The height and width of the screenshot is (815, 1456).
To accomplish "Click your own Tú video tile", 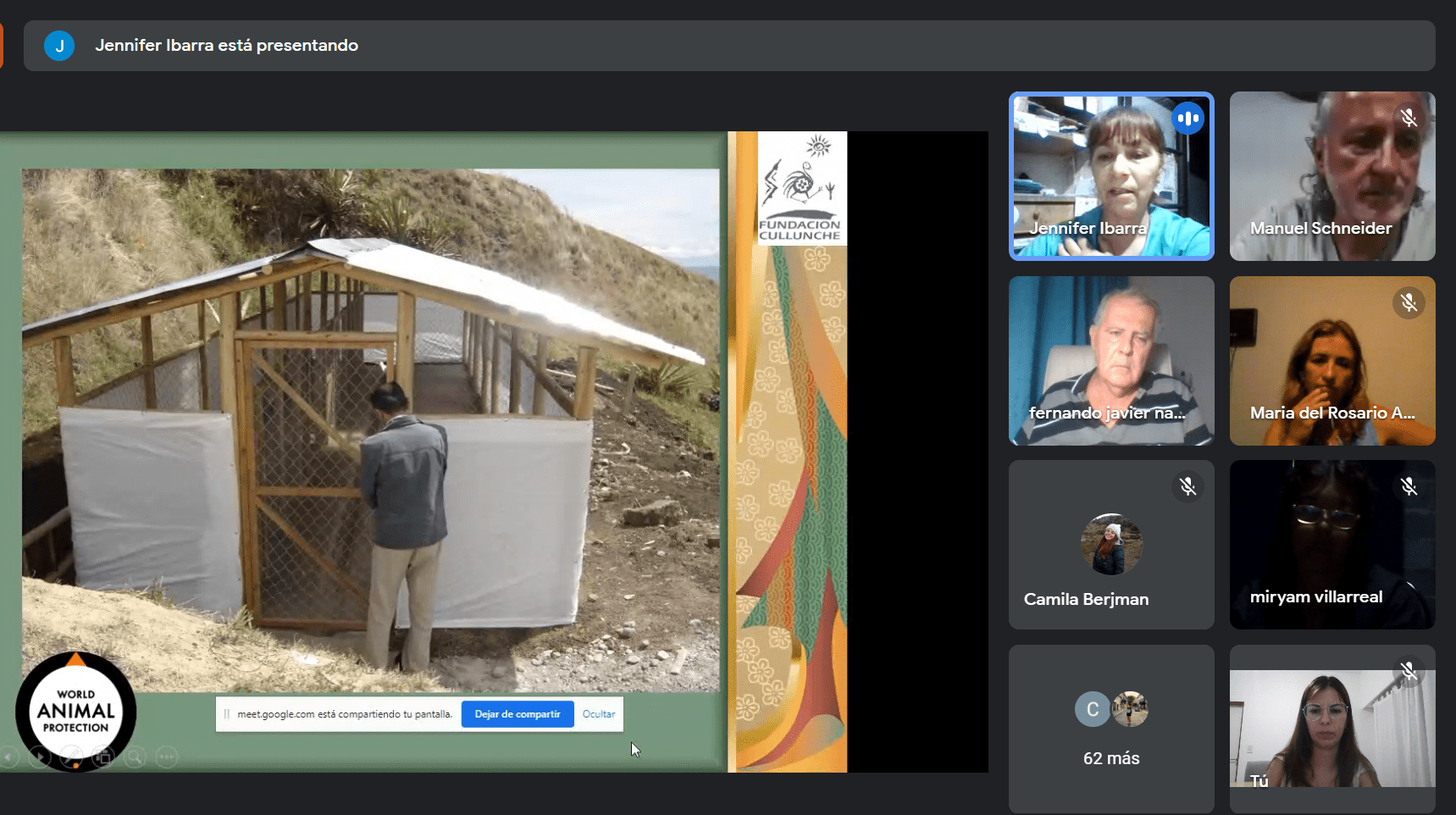I will tap(1332, 729).
